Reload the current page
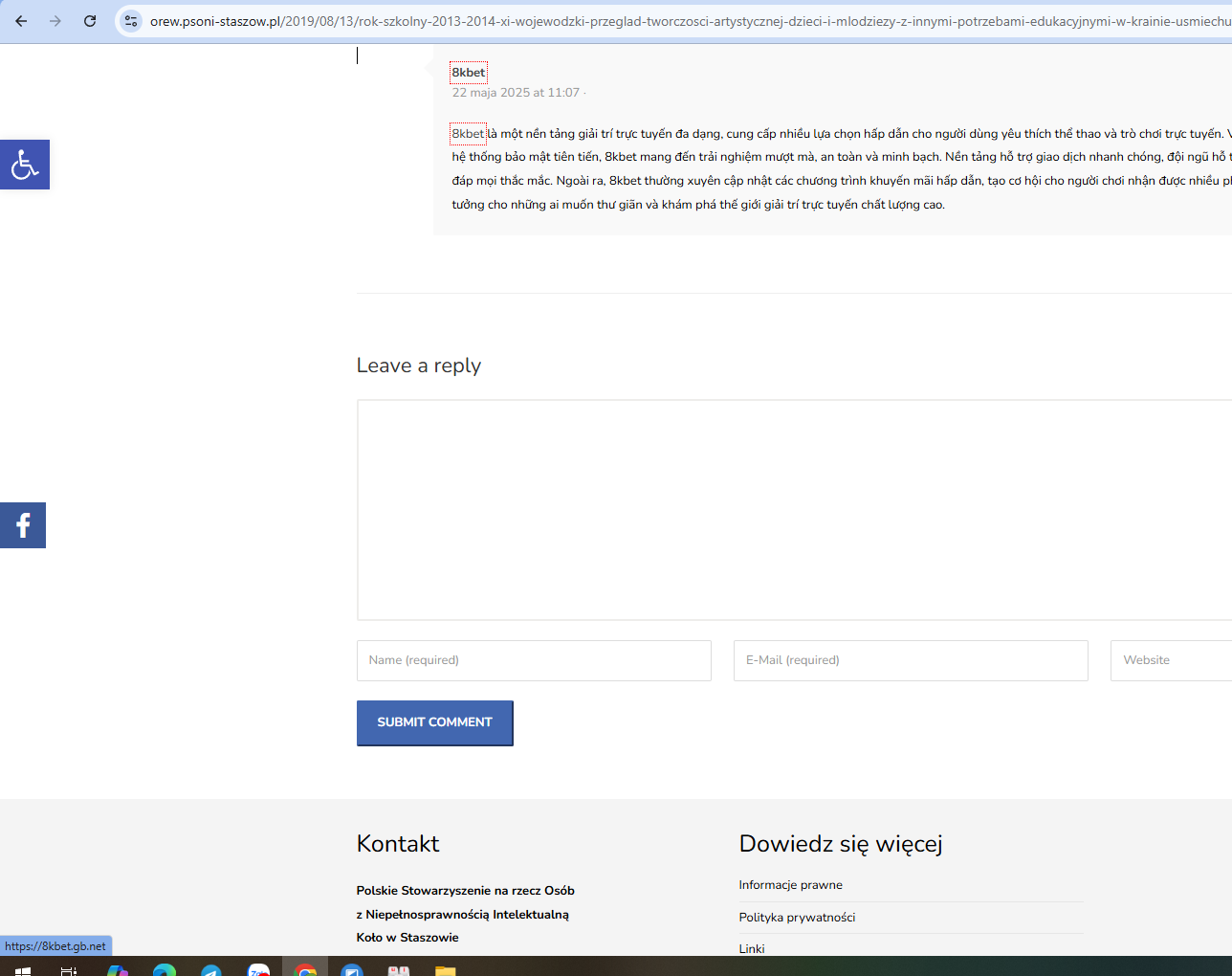This screenshot has width=1232, height=976. point(90,21)
